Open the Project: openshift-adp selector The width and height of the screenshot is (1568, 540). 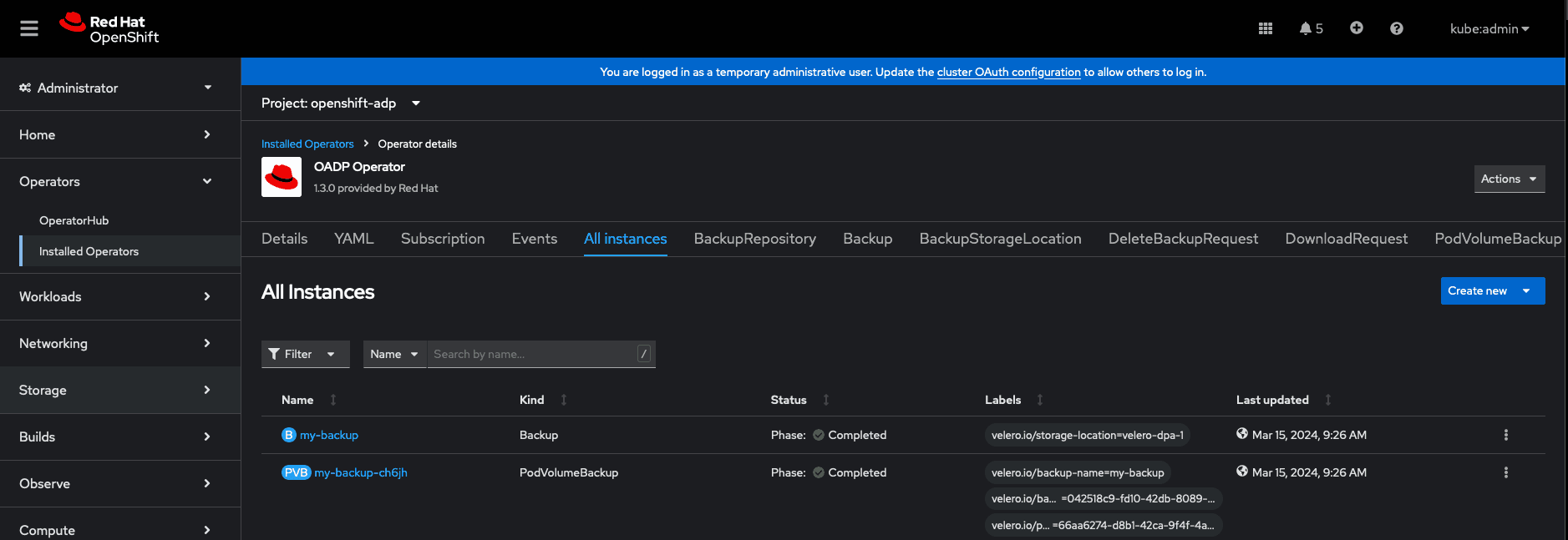341,103
